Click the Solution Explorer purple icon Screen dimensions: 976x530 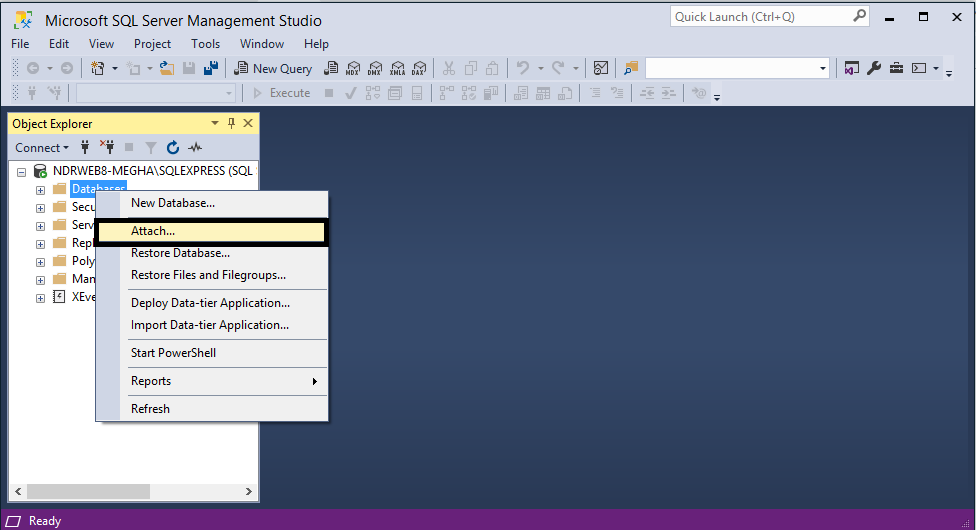(x=852, y=69)
